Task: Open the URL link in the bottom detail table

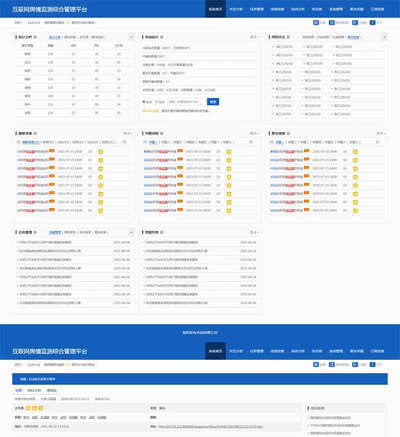Action: point(210,427)
